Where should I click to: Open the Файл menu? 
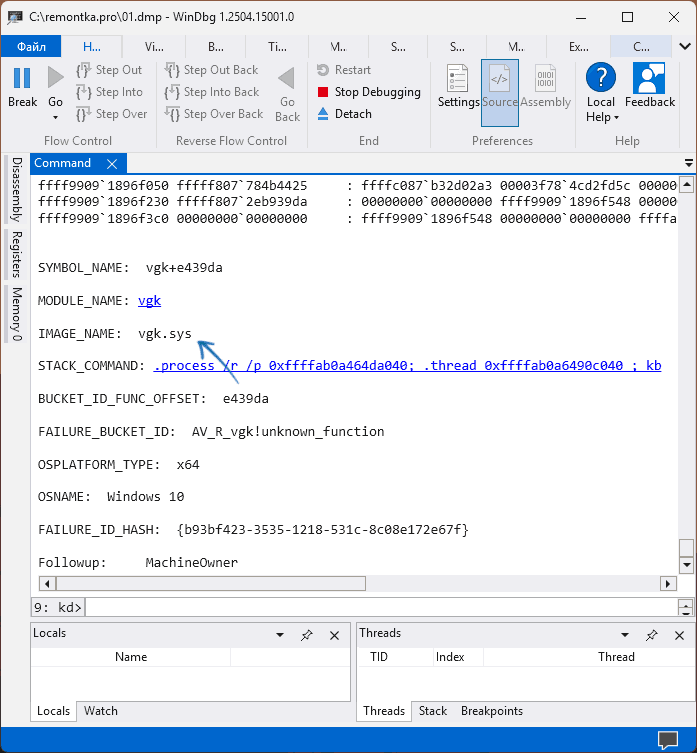click(x=31, y=47)
